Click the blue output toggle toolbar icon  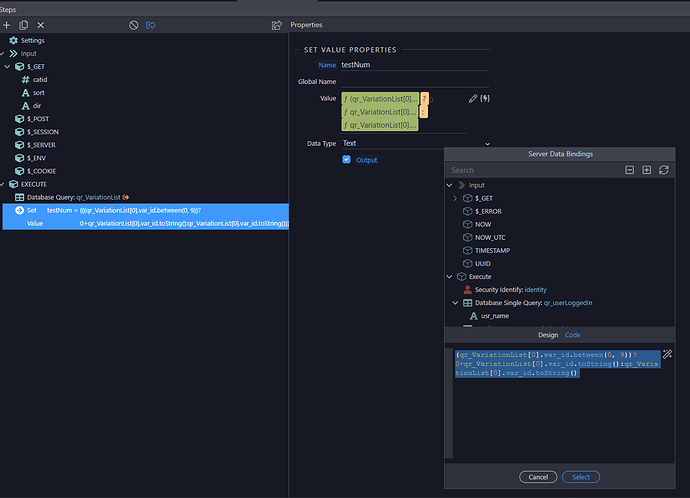150,25
